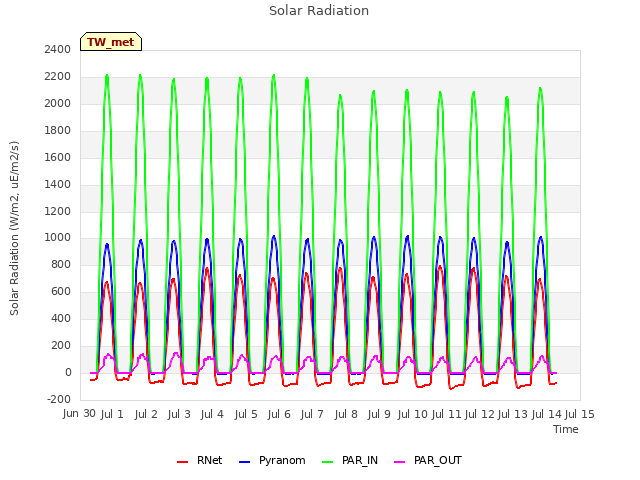Click the Jul 9 x-axis tick label
The image size is (640, 480).
(x=379, y=414)
